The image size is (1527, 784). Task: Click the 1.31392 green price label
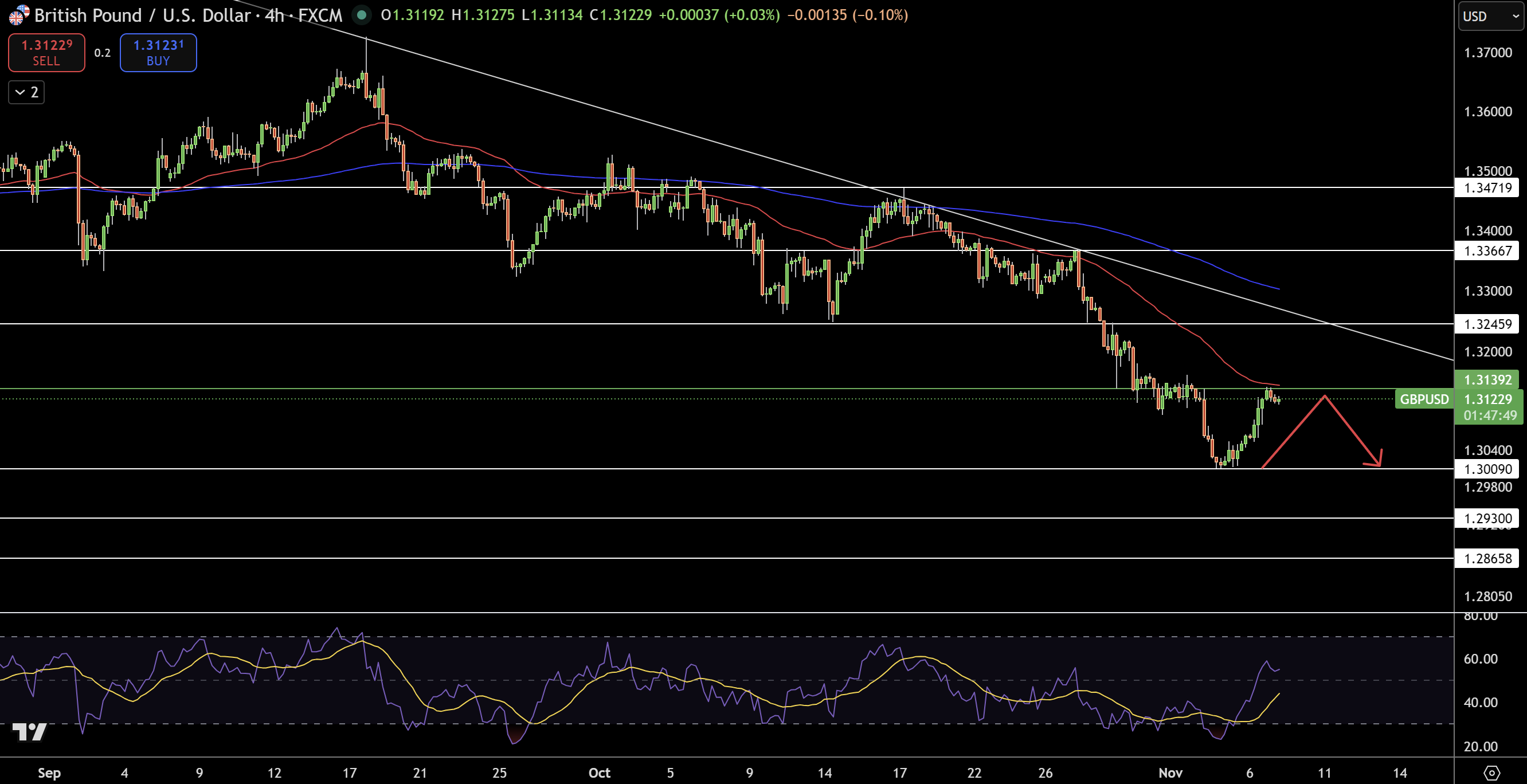1489,380
